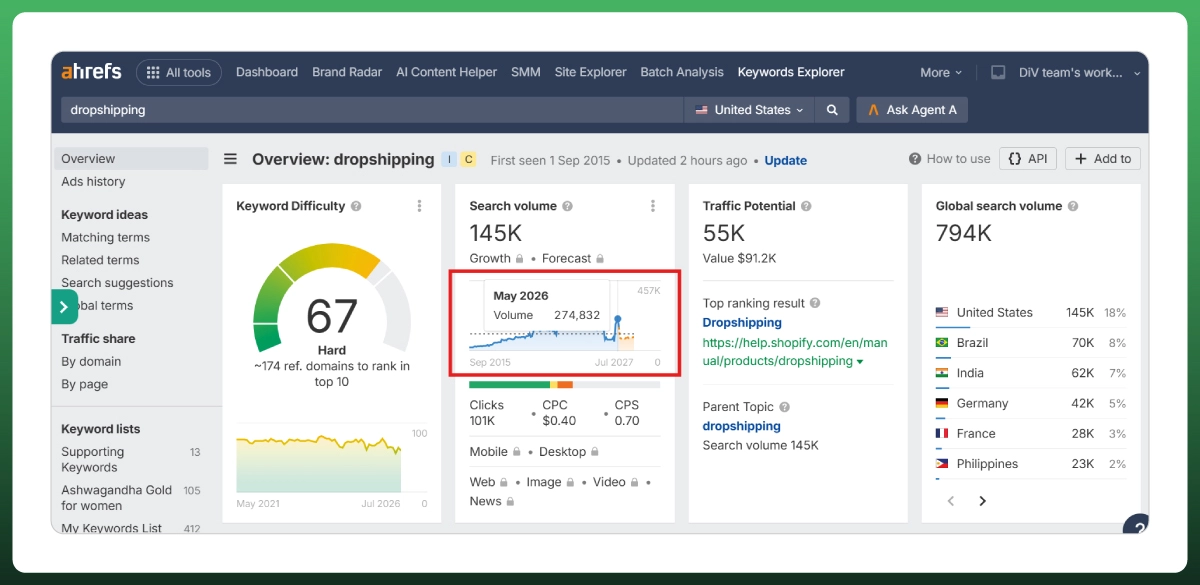Click the United States flag in country list
Viewport: 1200px width, 585px height.
[942, 312]
